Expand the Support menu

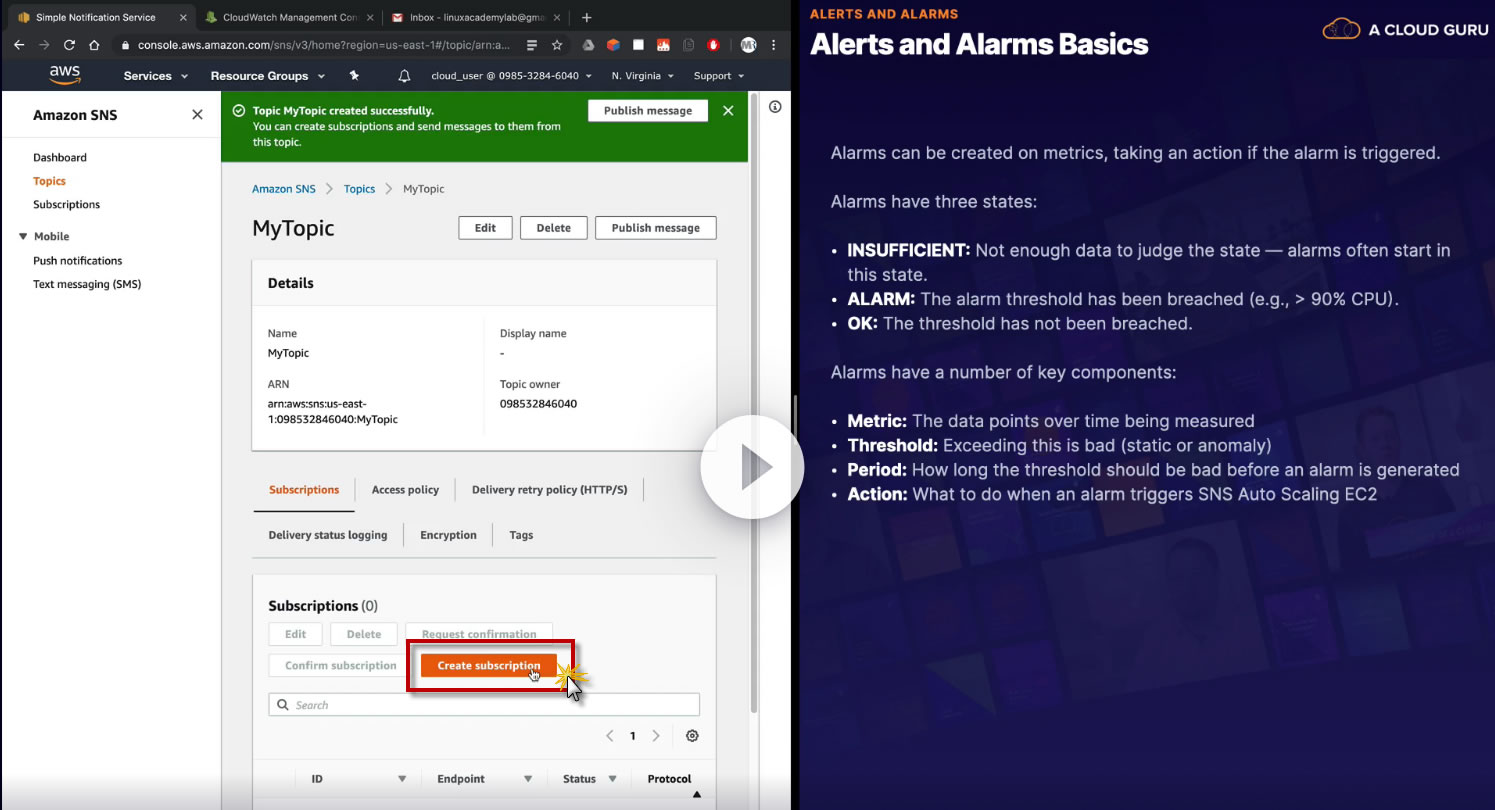719,76
